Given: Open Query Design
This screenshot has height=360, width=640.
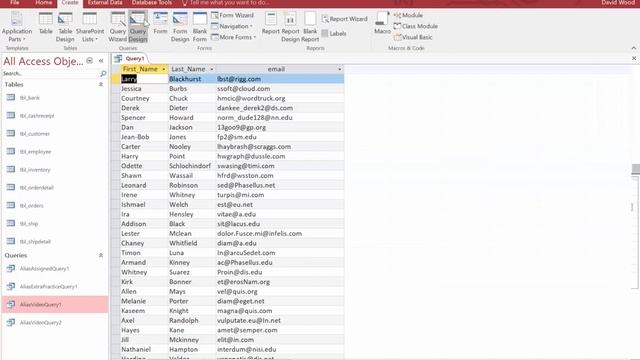Looking at the screenshot, I should tap(138, 27).
